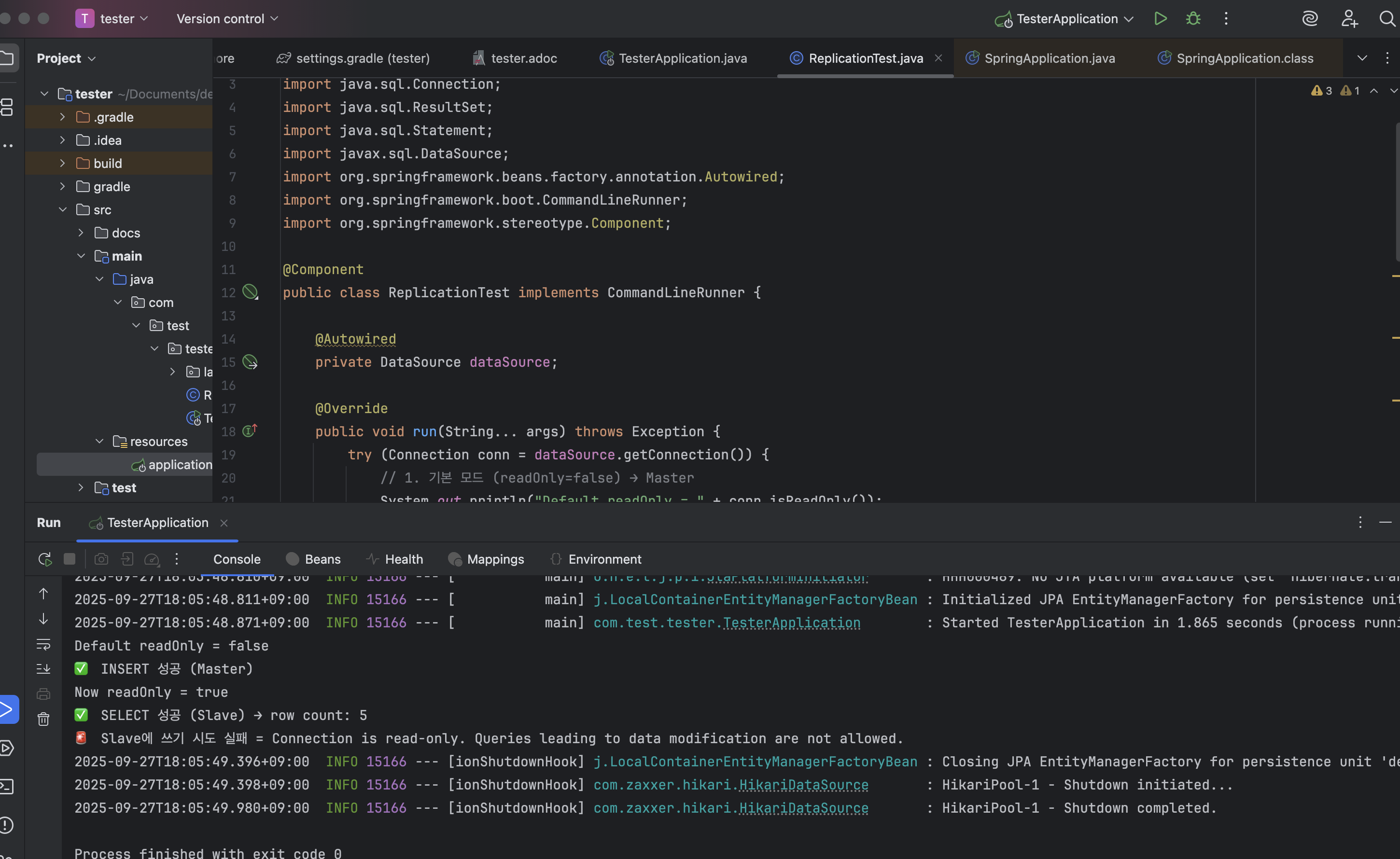This screenshot has height=859, width=1400.
Task: Click the camera thread dump icon
Action: [x=101, y=559]
